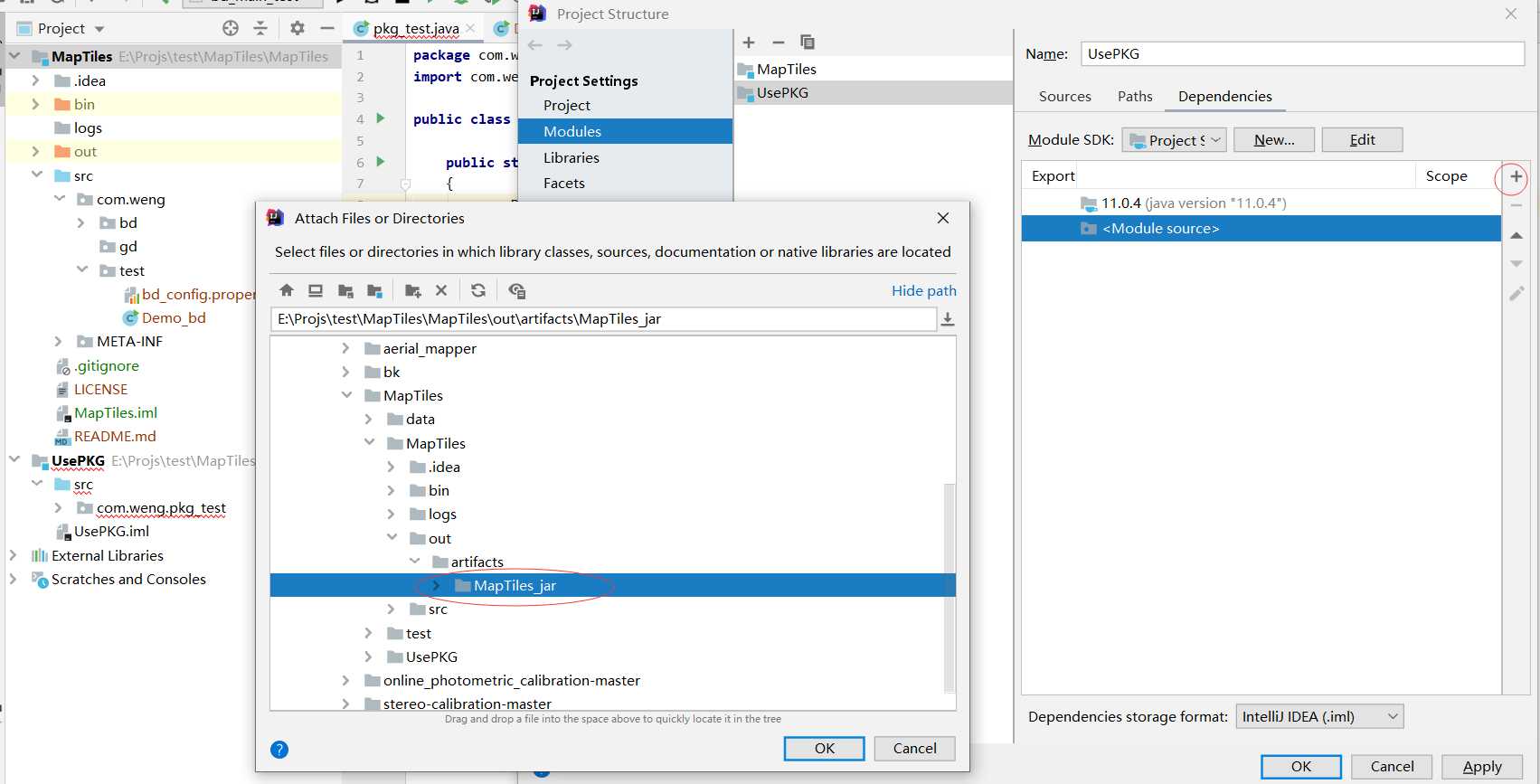
Task: Close the Attach Files or Directories dialog
Action: 943,218
